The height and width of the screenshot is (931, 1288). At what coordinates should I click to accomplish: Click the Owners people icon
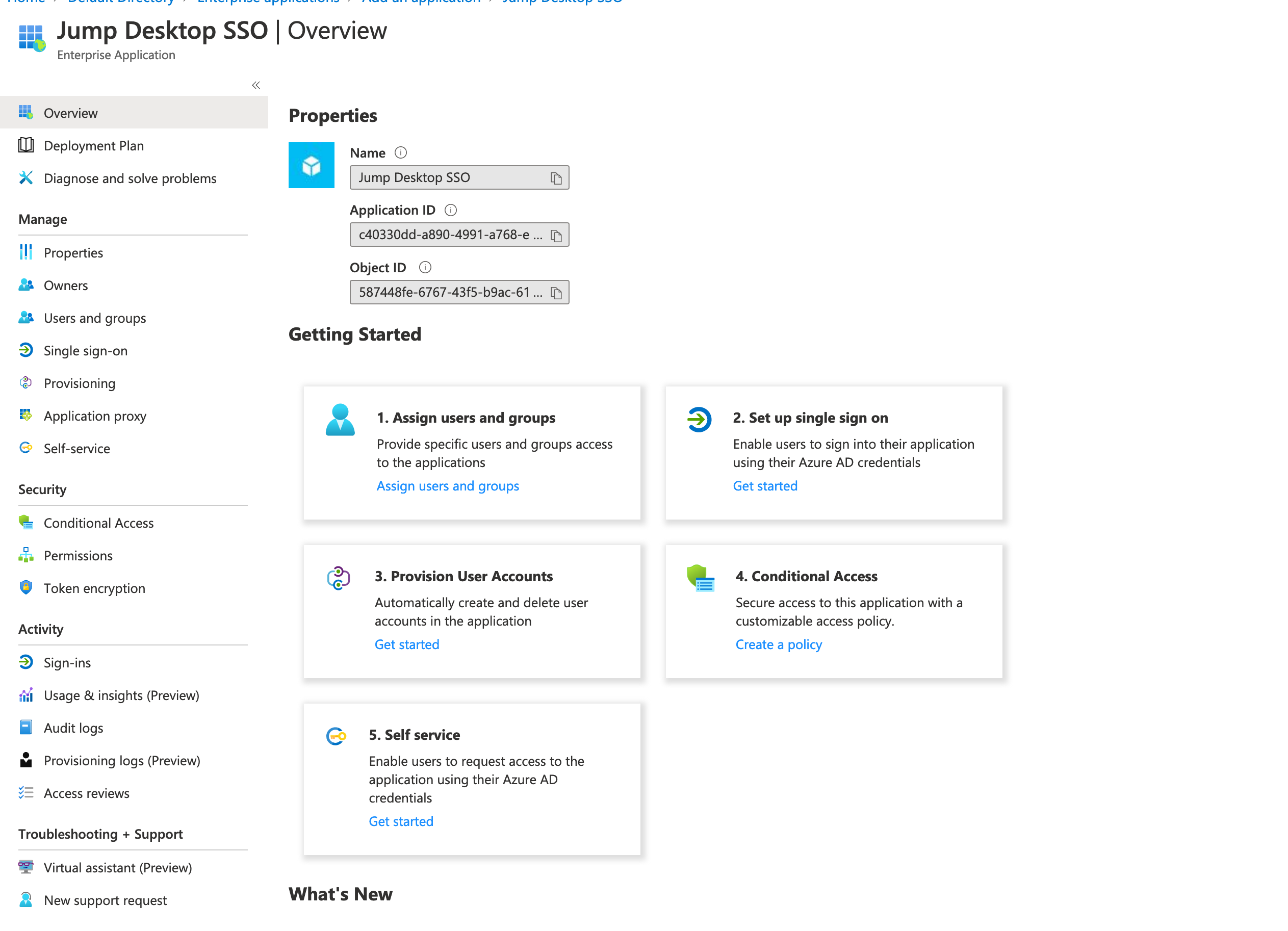point(25,285)
